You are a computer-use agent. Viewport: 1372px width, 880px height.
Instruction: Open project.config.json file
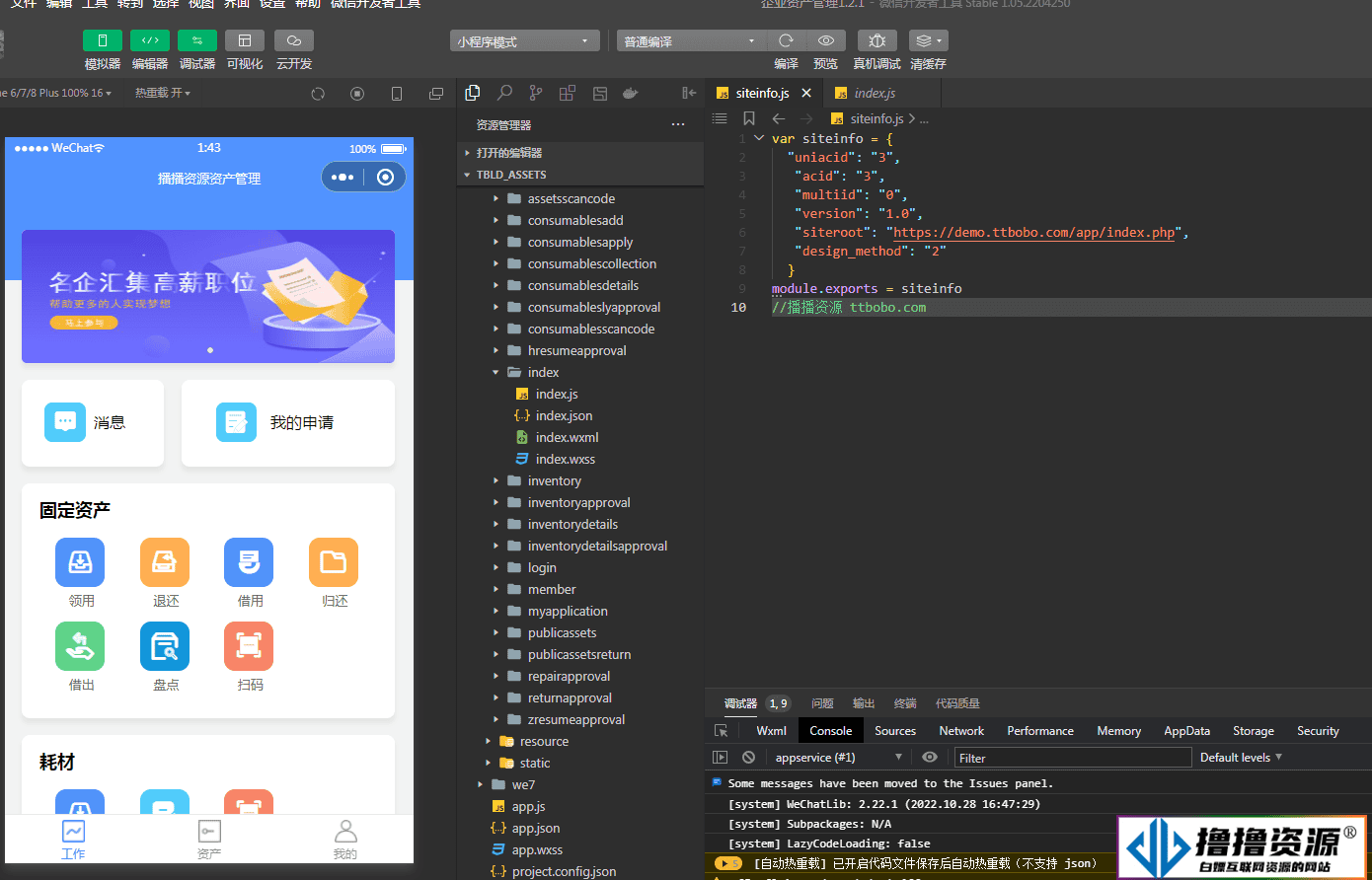click(581, 872)
